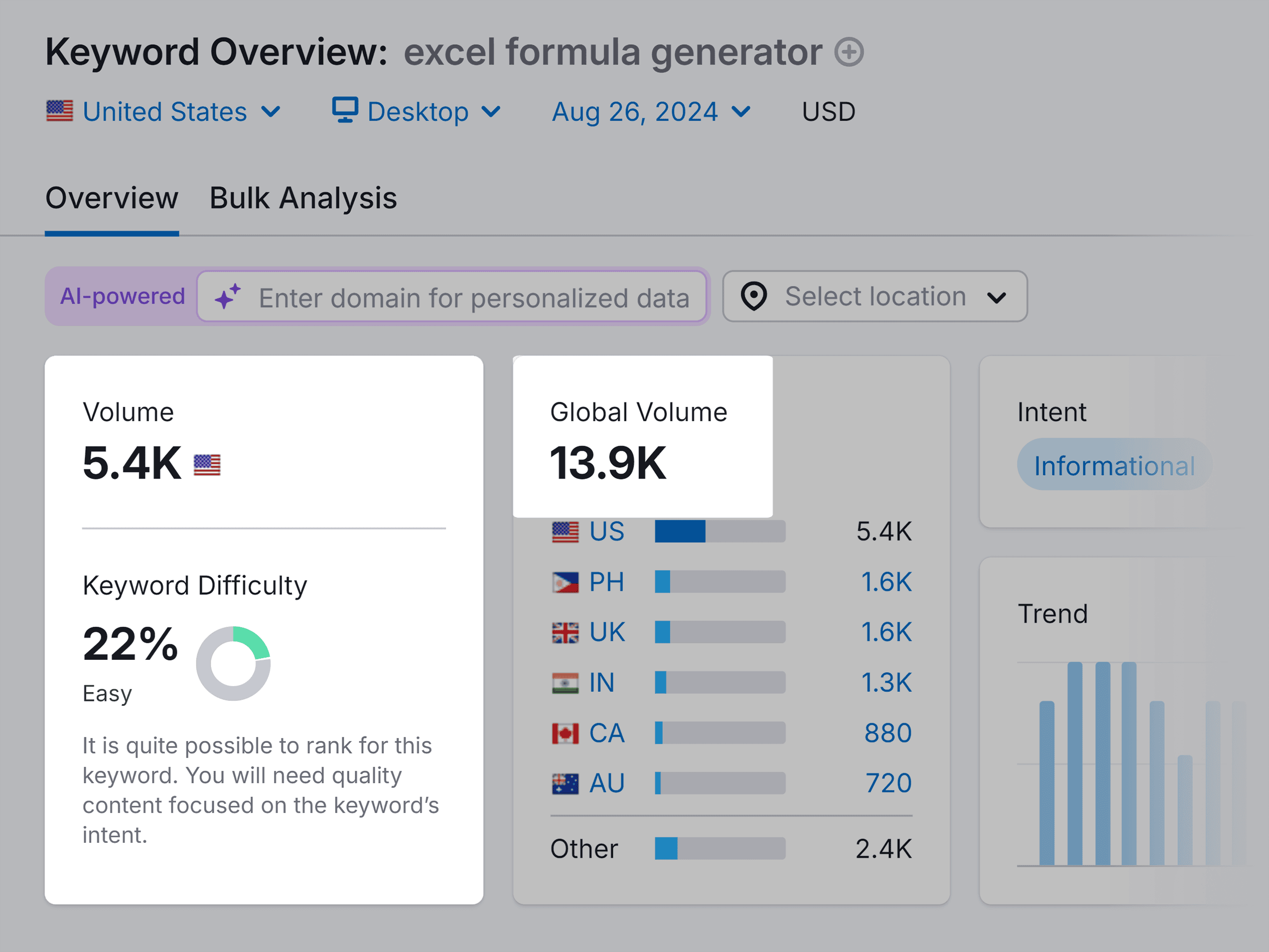
Task: Click the Australia flag icon
Action: 565,784
